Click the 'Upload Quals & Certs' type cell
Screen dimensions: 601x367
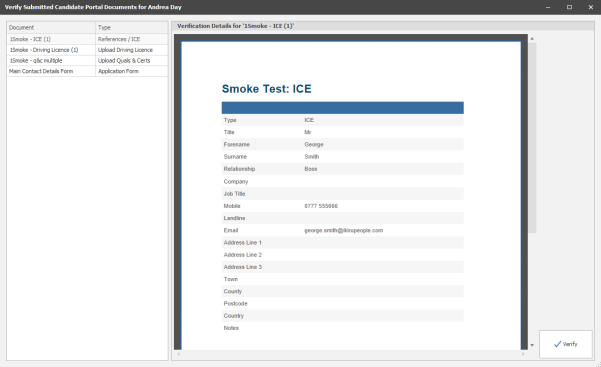[131, 61]
